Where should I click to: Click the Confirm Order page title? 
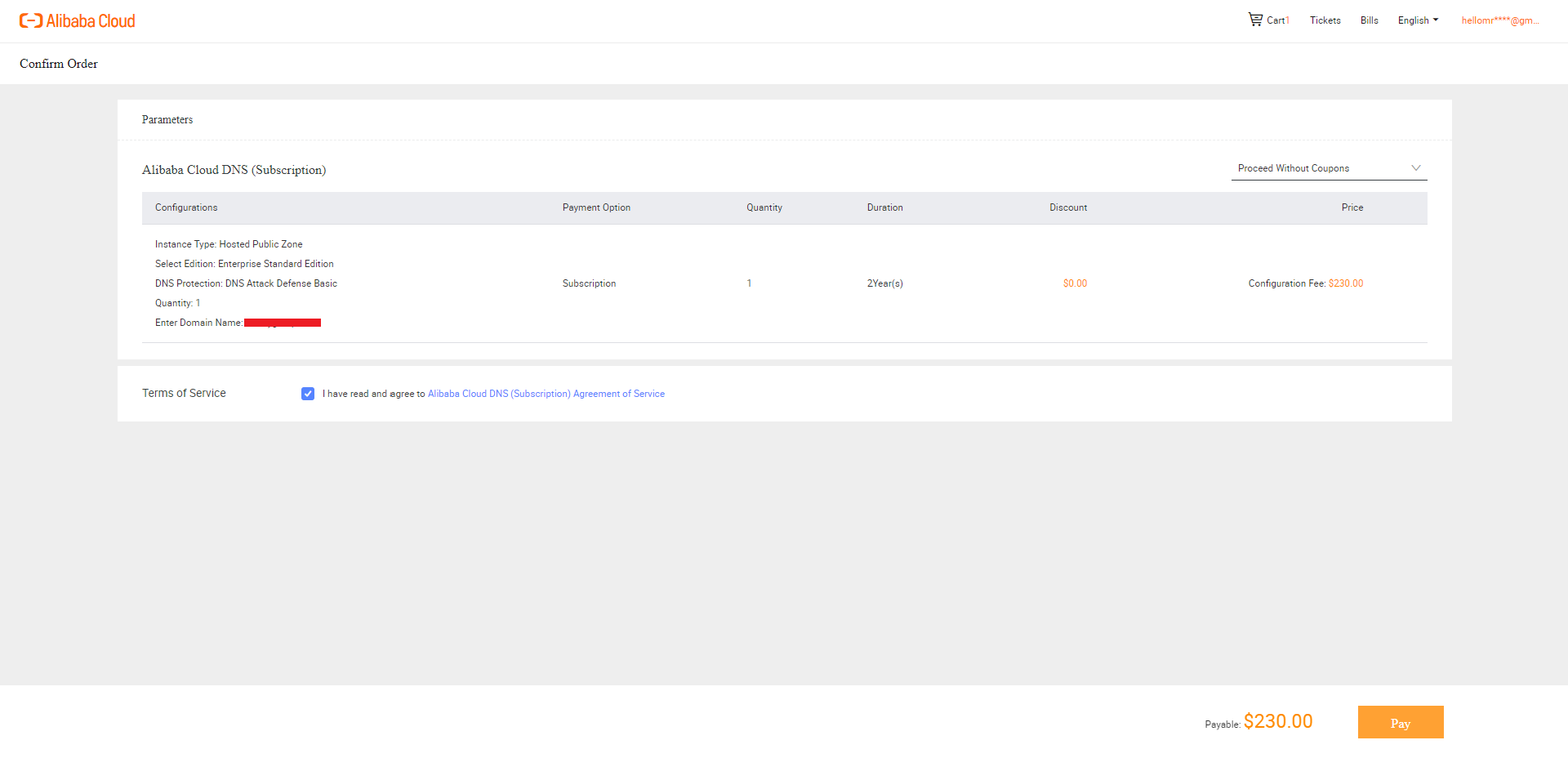point(59,64)
